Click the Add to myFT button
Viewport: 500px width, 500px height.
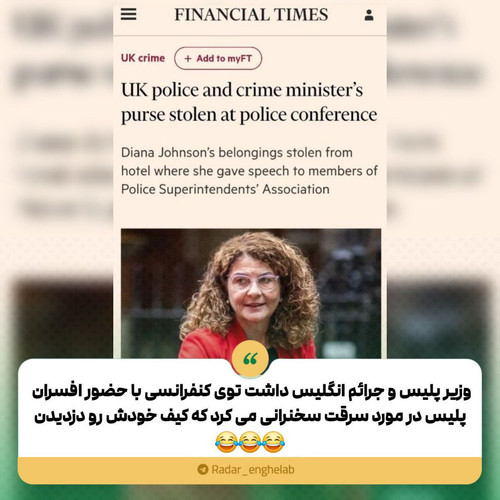click(x=218, y=58)
